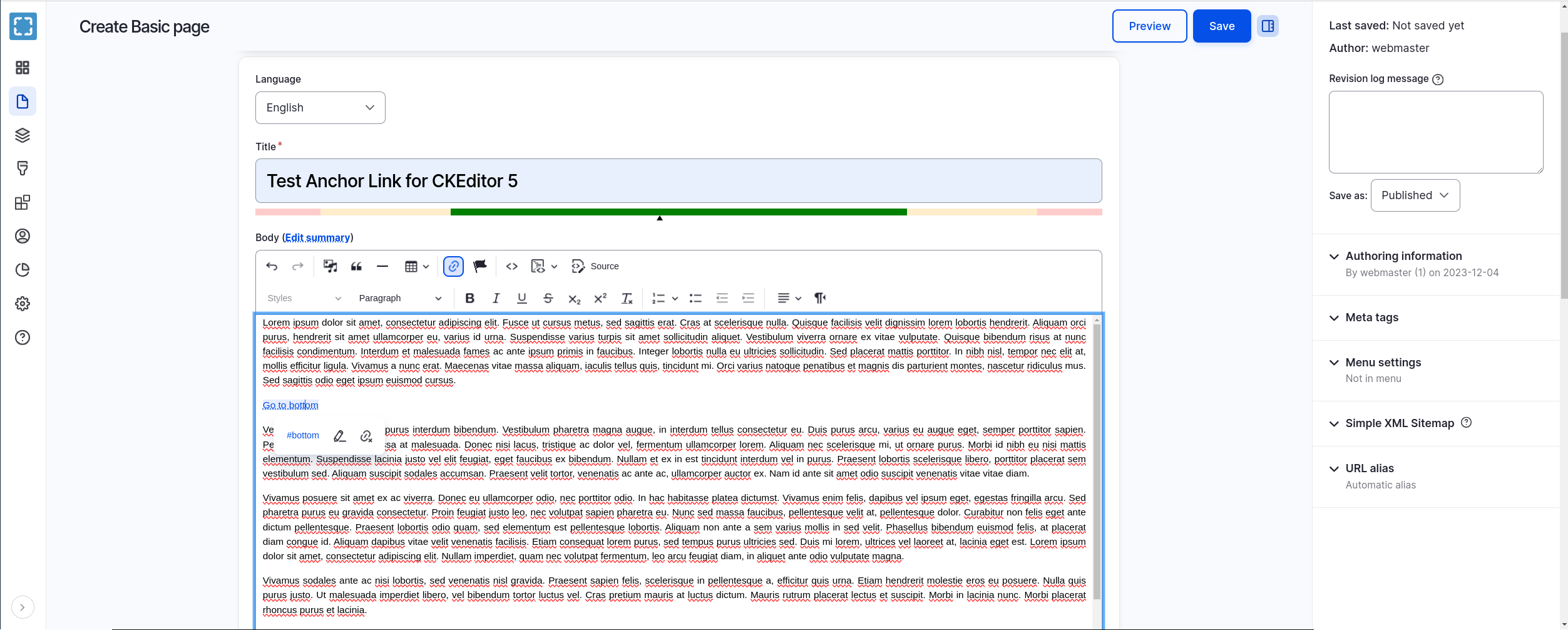This screenshot has height=630, width=1568.
Task: Show help for Simple XML Sitemap
Action: point(1467,423)
